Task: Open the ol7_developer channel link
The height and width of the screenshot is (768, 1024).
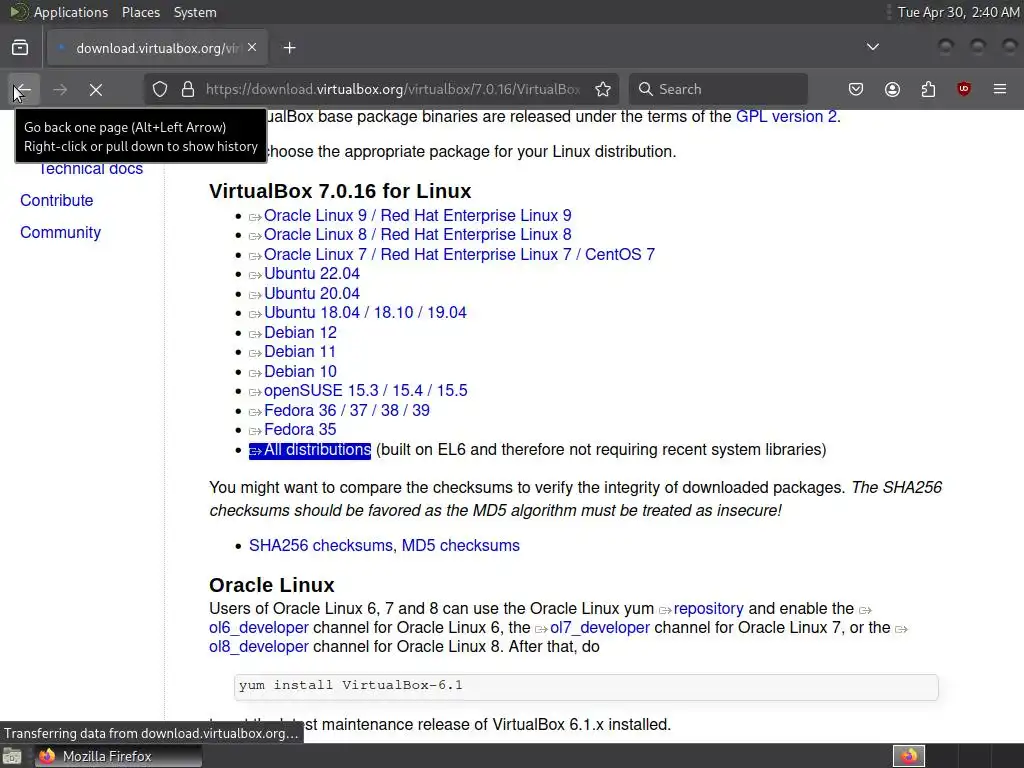Action: click(600, 628)
